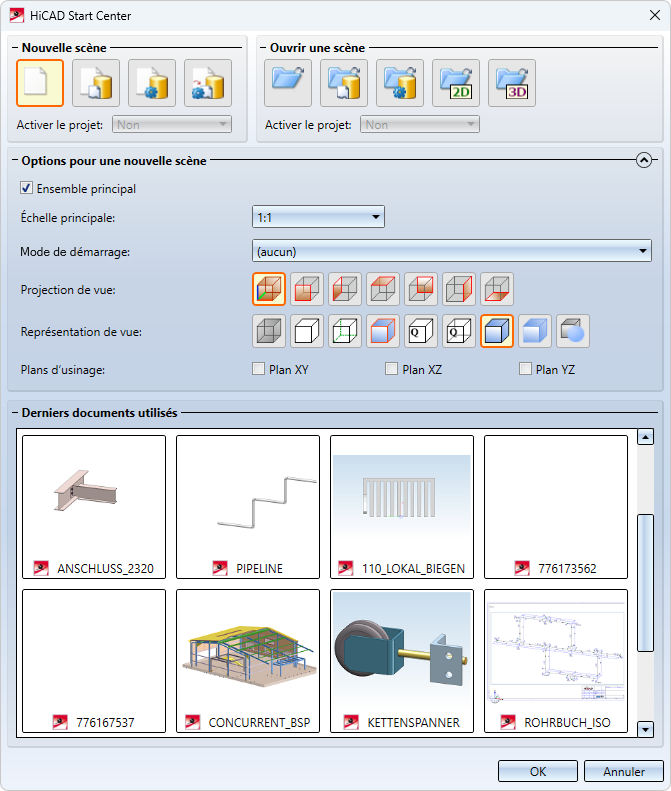
Task: Select first quick Q cube representation
Action: 421,331
